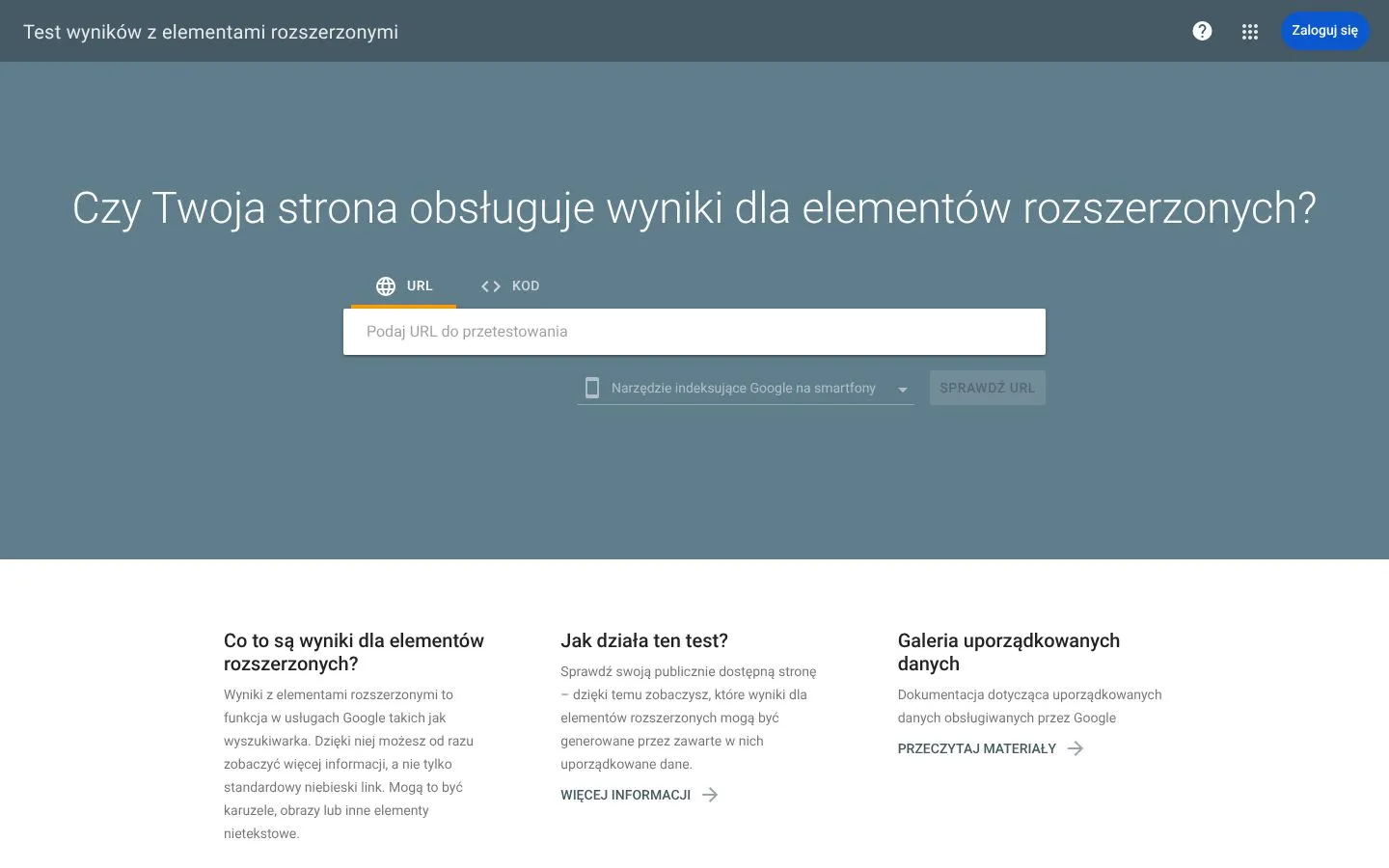Open the Google apps grid icon
The width and height of the screenshot is (1389, 868).
[1250, 32]
